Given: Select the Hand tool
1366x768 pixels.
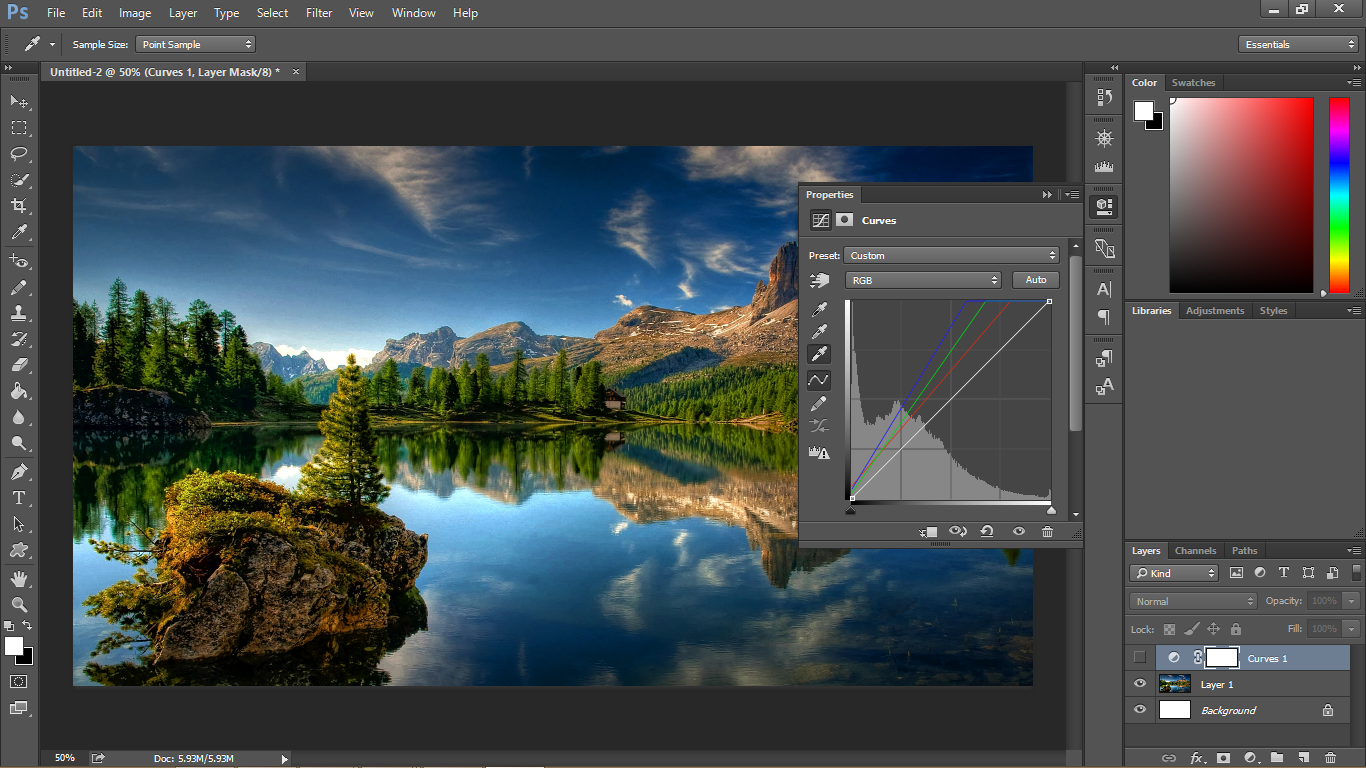Looking at the screenshot, I should pos(19,578).
